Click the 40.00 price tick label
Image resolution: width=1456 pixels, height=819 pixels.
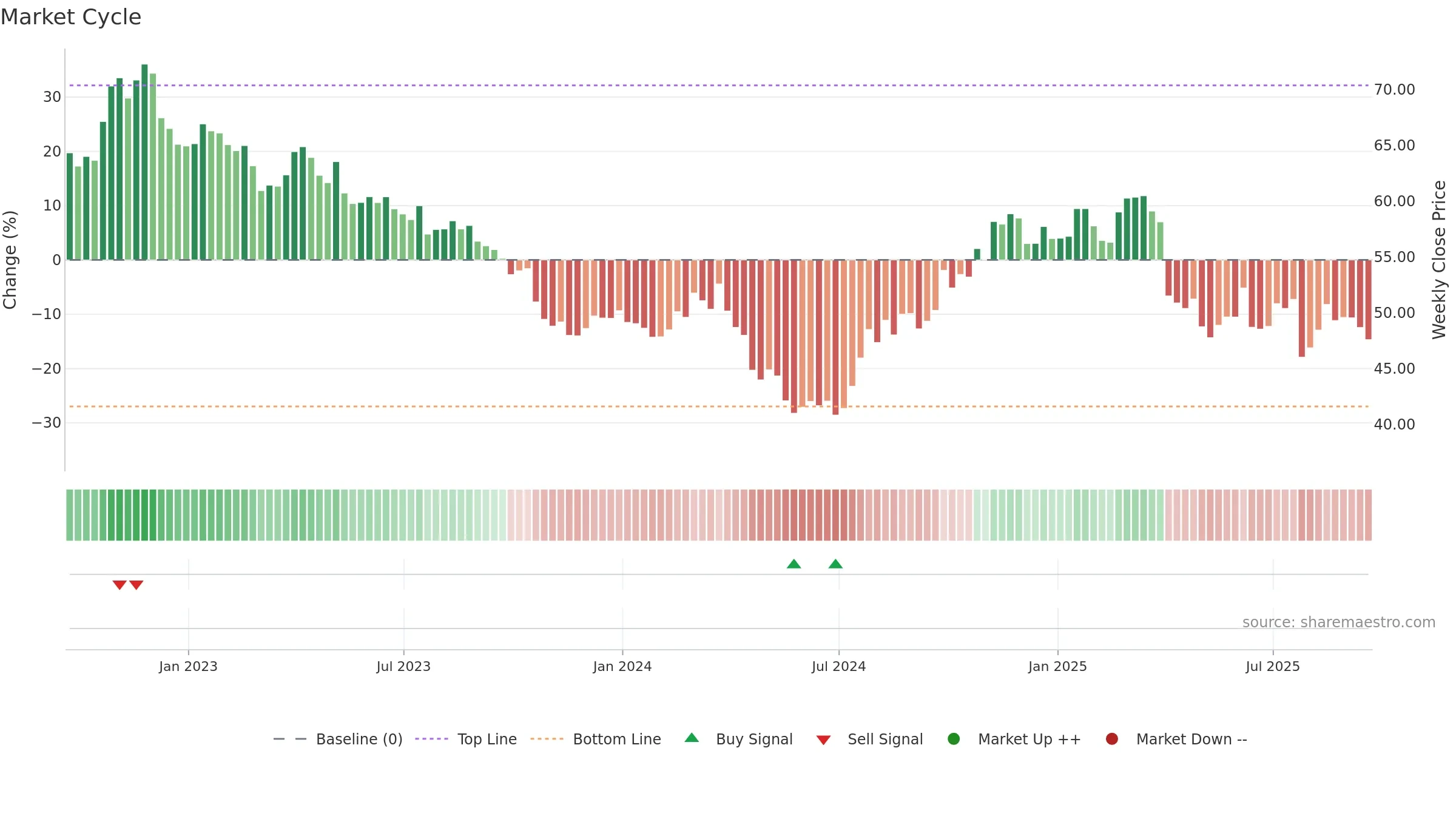[x=1394, y=425]
